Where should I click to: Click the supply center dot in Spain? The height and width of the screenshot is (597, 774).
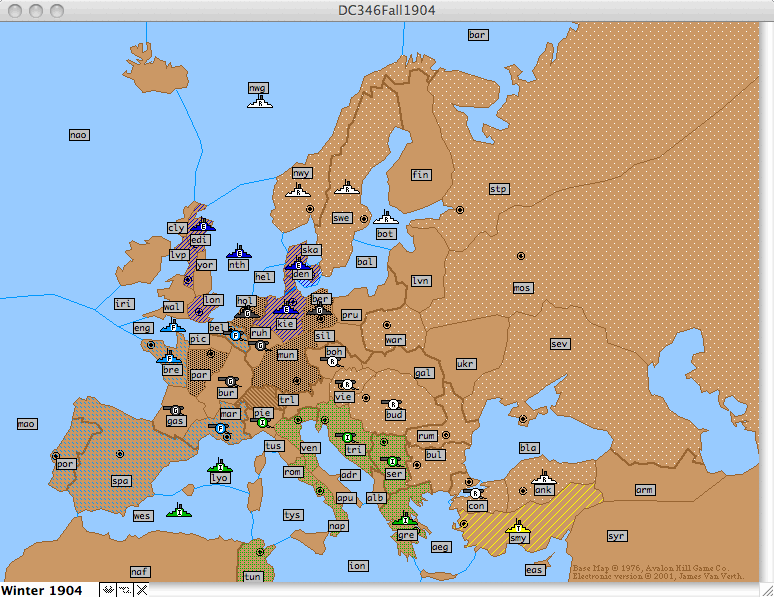tap(119, 454)
